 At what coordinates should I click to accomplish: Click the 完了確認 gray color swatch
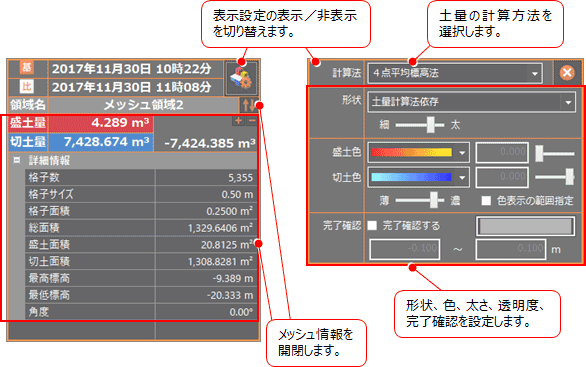[525, 226]
